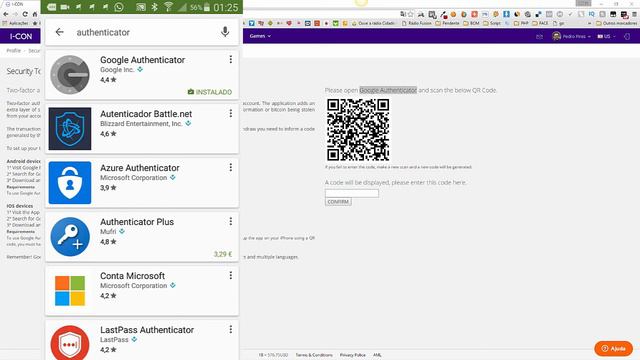This screenshot has width=640, height=360.
Task: Open overflow menu for Authenticator Plus
Action: tap(231, 221)
